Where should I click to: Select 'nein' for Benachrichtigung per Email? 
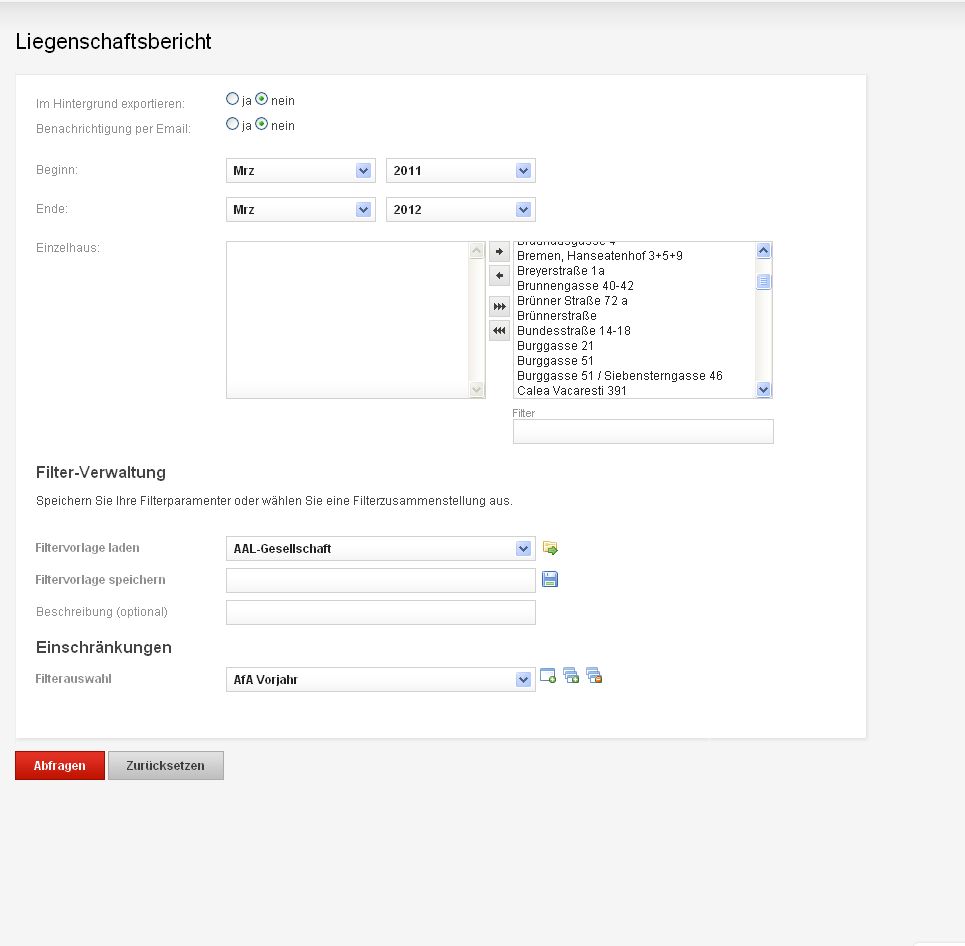[x=262, y=124]
